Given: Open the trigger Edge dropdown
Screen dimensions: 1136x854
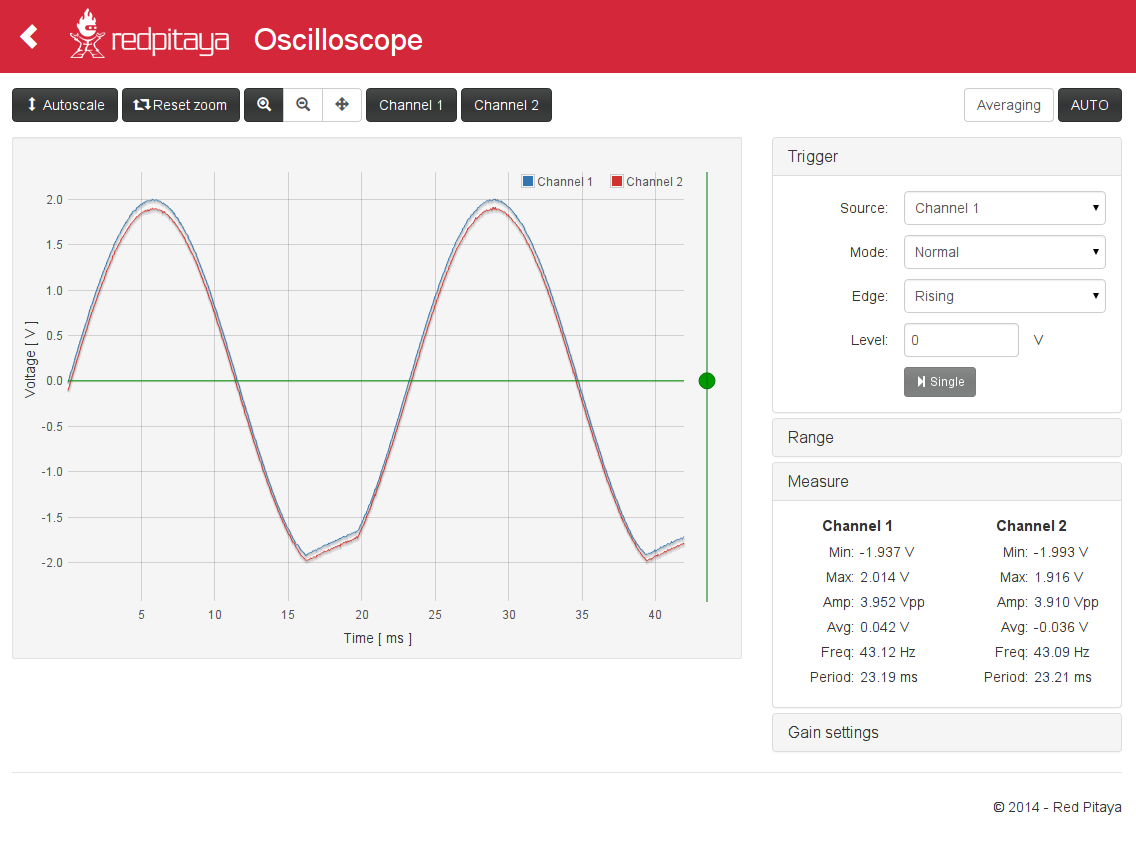Looking at the screenshot, I should 1004,296.
